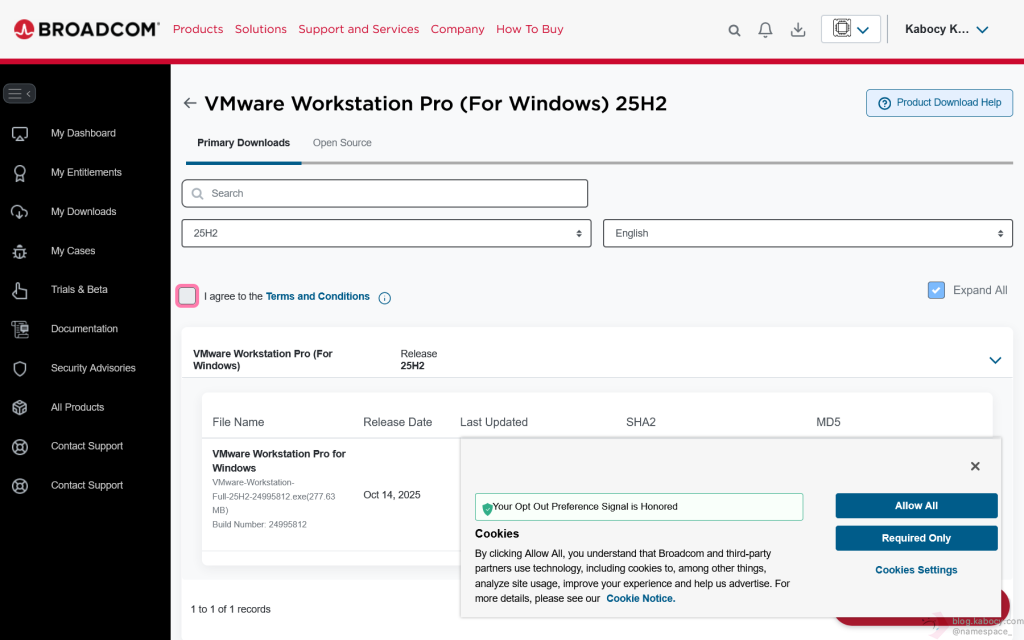
Task: Click into the Search input field
Action: (x=385, y=193)
